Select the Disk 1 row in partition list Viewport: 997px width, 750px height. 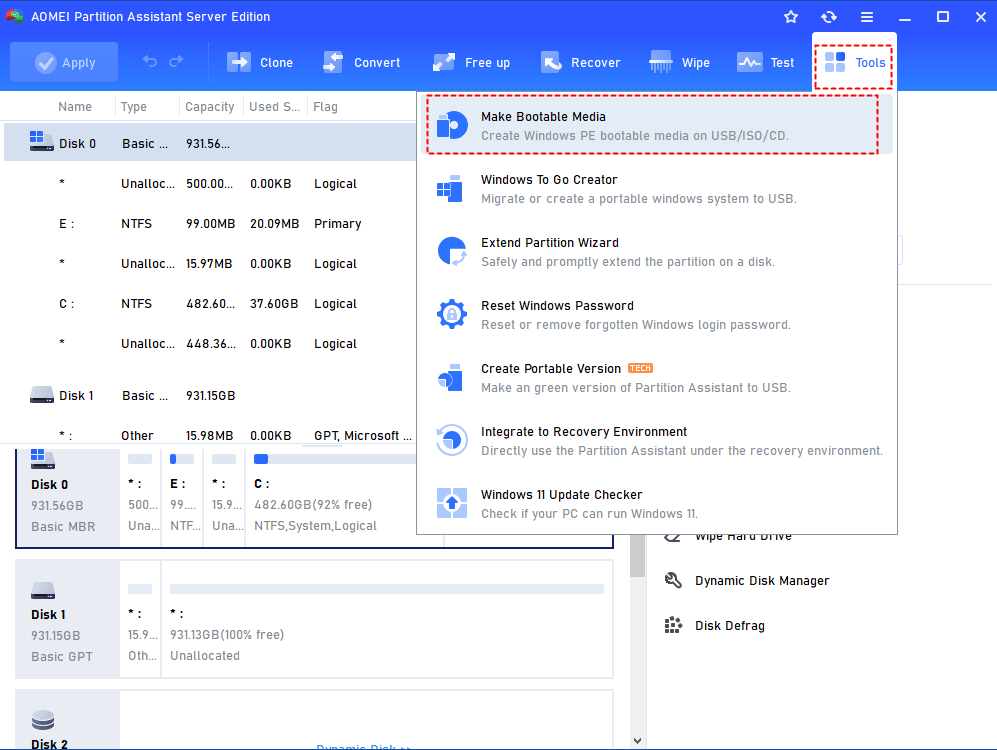pos(210,395)
